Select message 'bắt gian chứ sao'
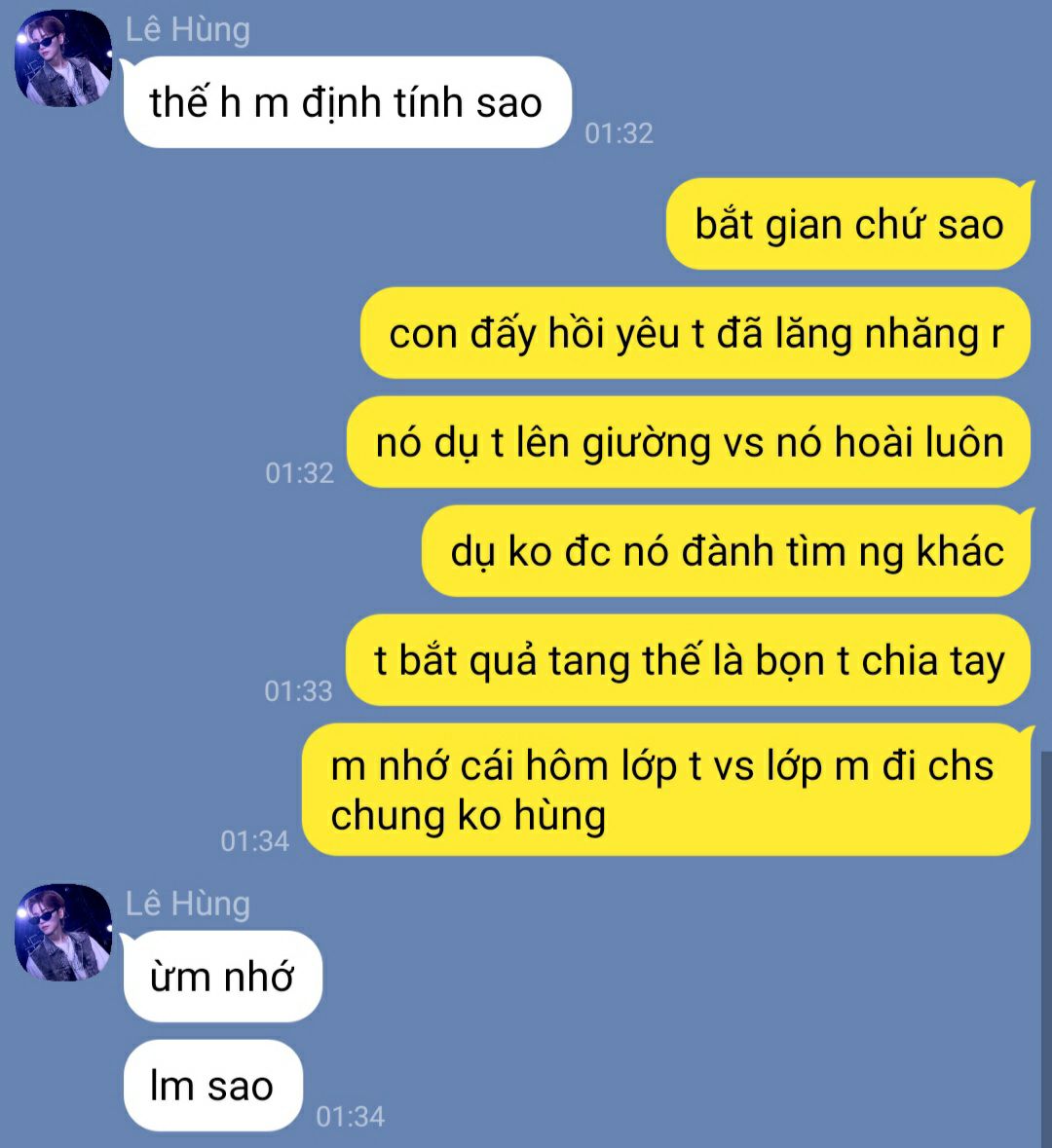Image resolution: width=1052 pixels, height=1148 pixels. [x=849, y=223]
